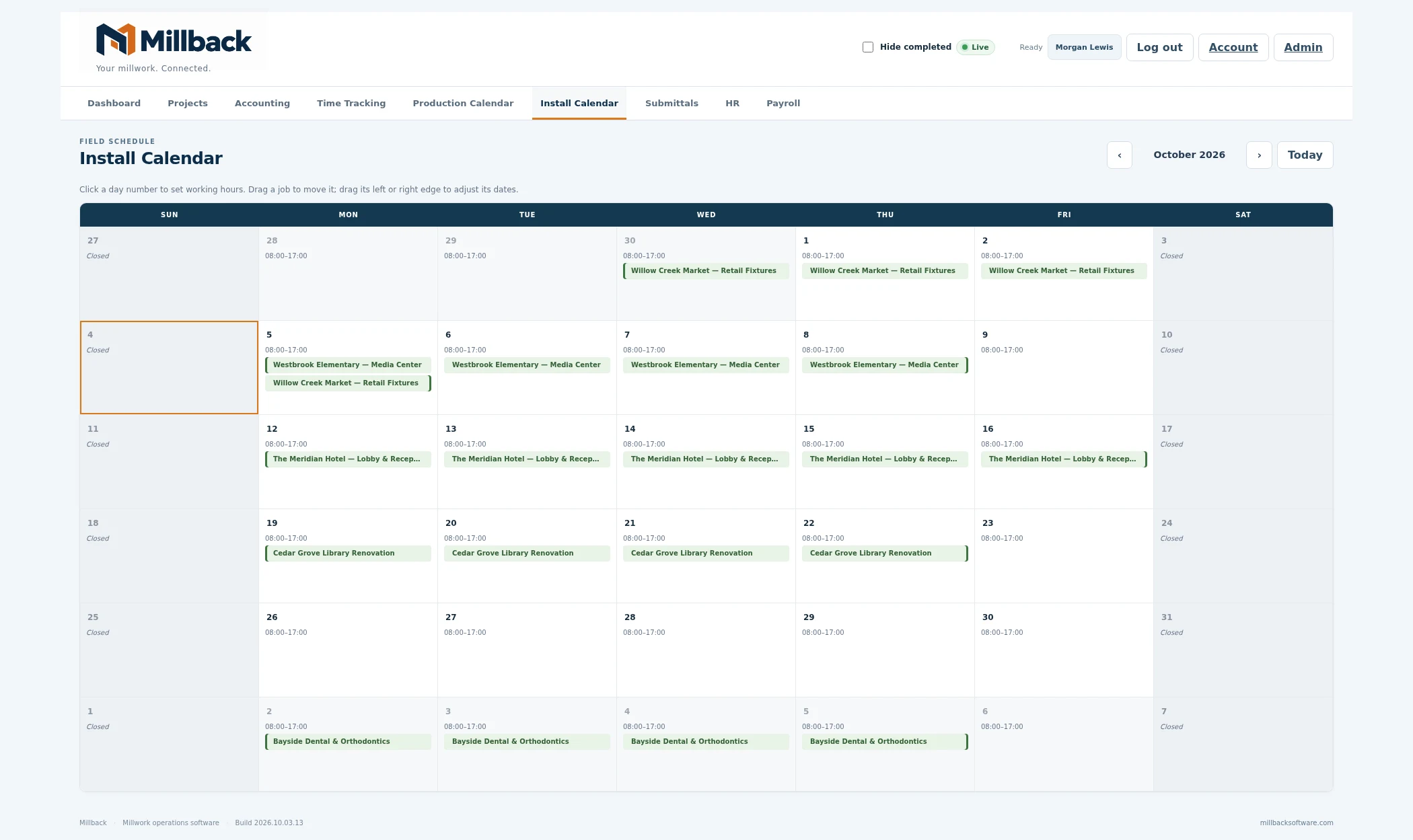Open the HR tab
The height and width of the screenshot is (840, 1413).
(732, 104)
